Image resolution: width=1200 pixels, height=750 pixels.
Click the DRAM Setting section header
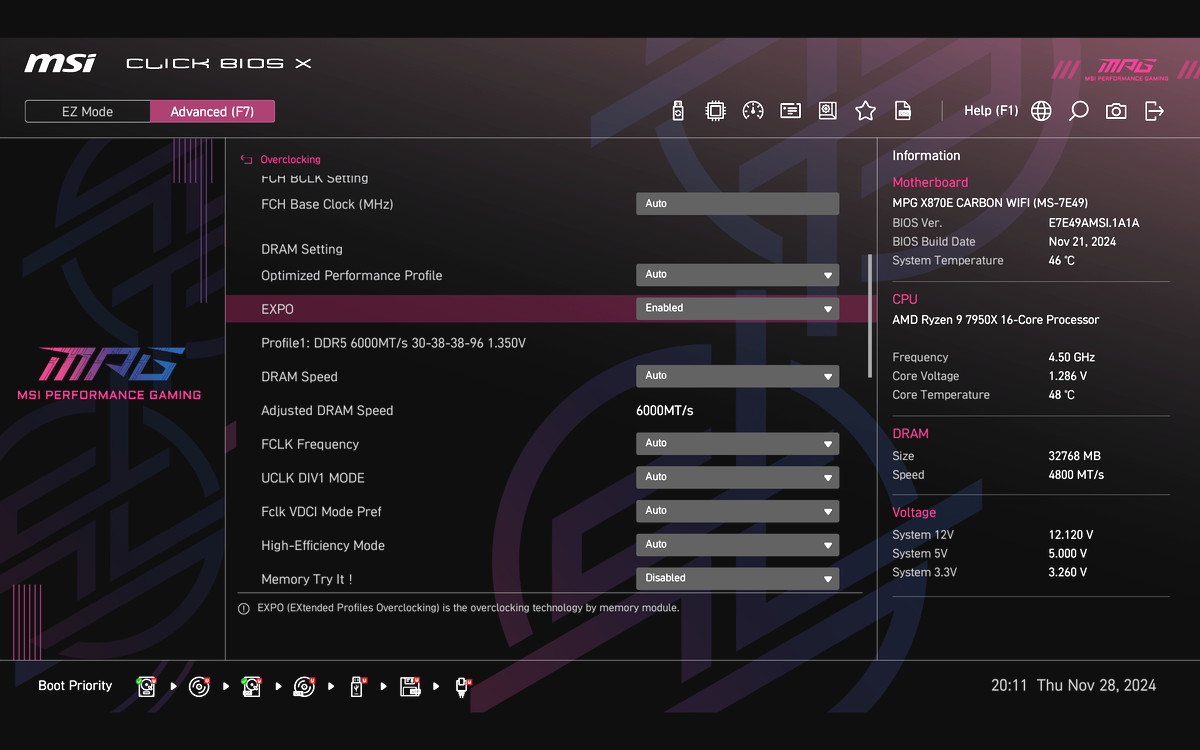click(302, 249)
